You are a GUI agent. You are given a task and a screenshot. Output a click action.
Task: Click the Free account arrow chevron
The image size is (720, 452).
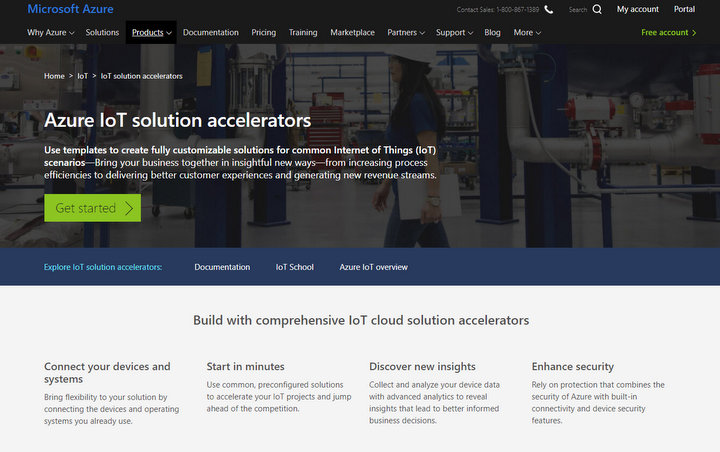(x=694, y=33)
